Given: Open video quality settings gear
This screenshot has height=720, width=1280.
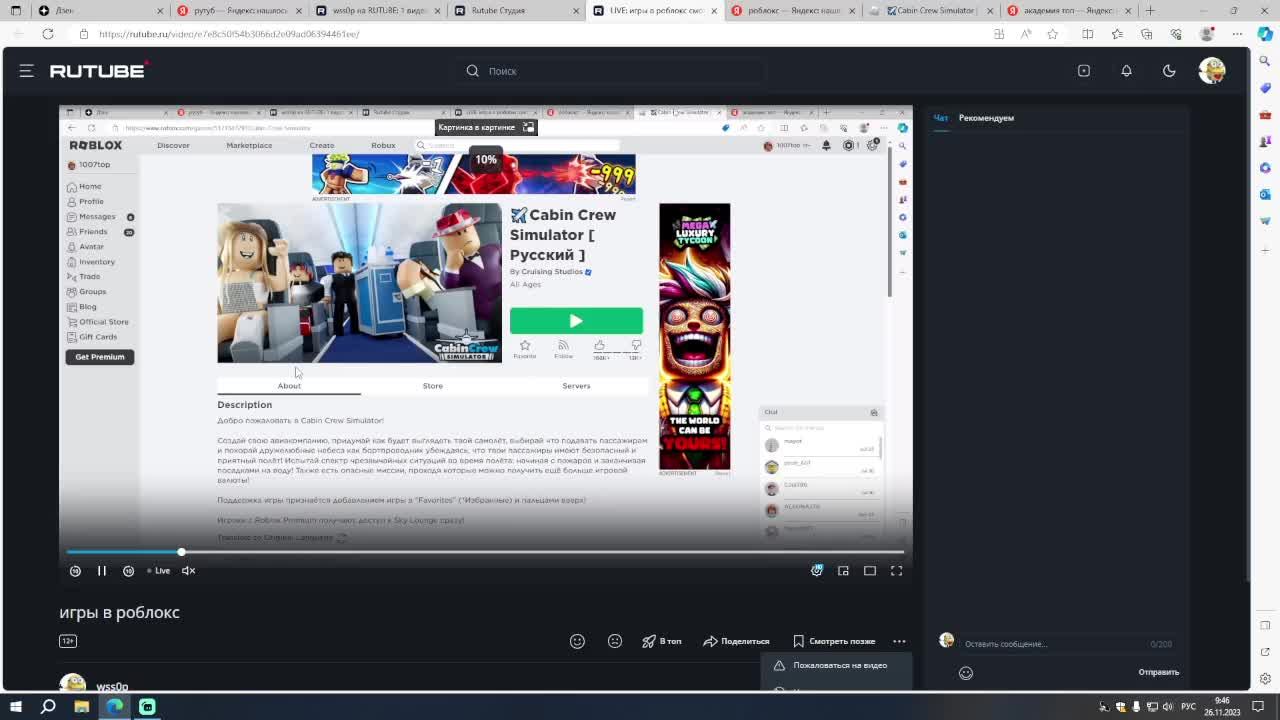Looking at the screenshot, I should pos(817,570).
